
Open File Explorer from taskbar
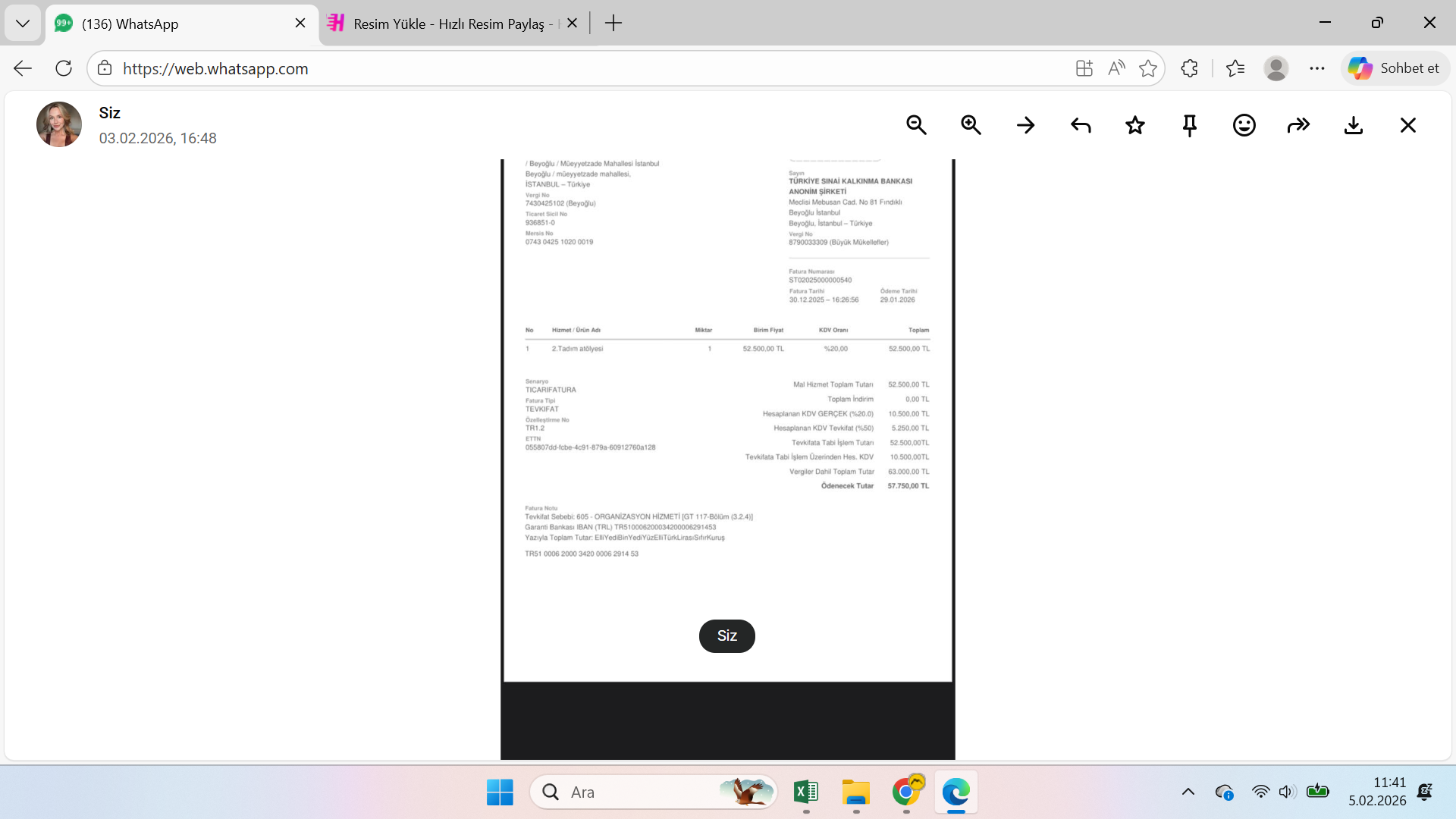(x=856, y=792)
